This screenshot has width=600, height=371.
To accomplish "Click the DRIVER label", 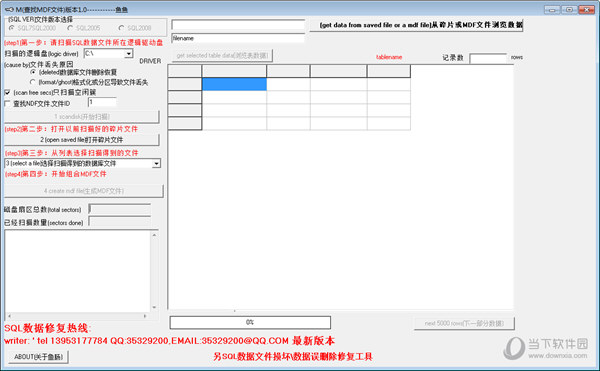I will [x=150, y=61].
